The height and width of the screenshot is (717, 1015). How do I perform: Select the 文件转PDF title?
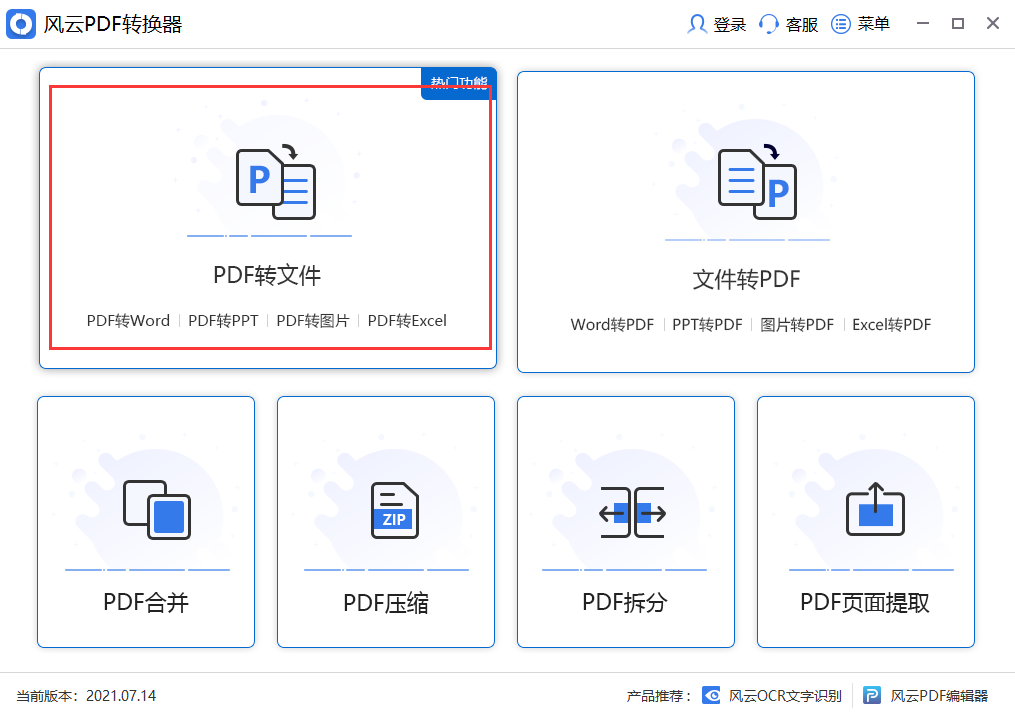[x=746, y=279]
